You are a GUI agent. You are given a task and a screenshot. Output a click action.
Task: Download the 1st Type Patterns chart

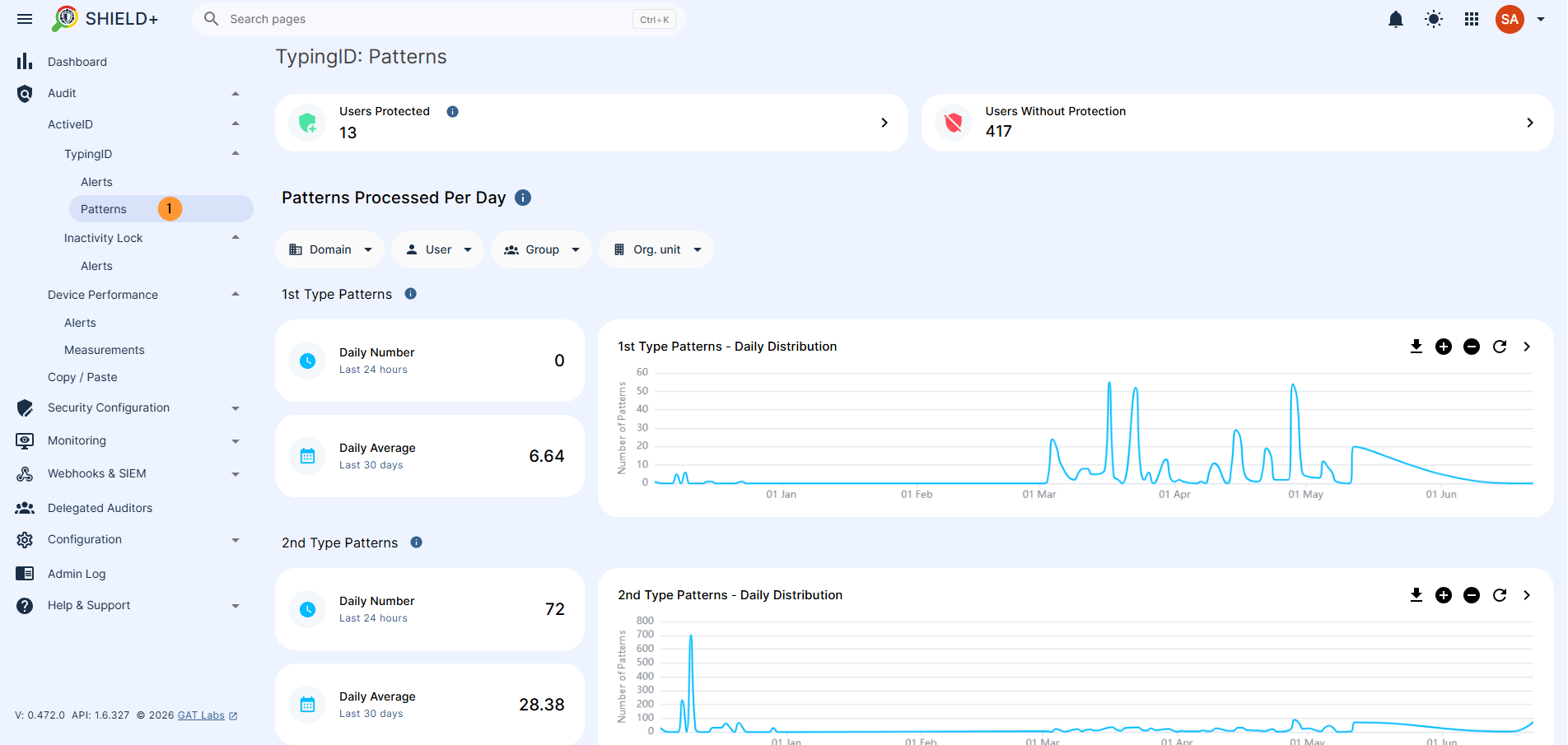(1416, 347)
